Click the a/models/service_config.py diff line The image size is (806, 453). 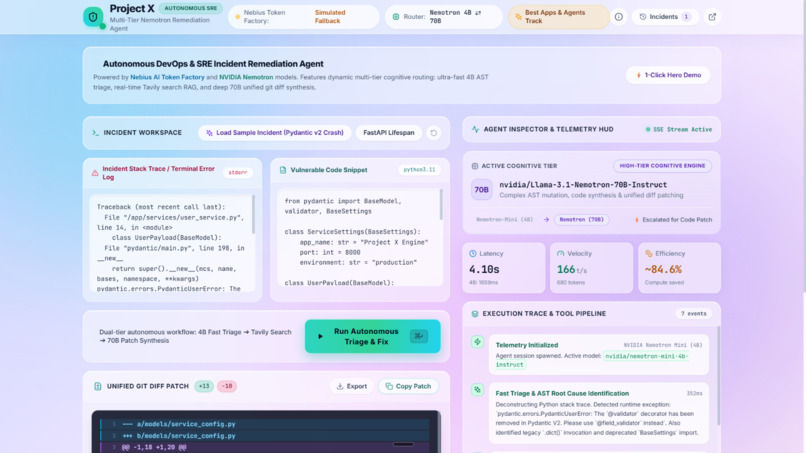[x=265, y=424]
